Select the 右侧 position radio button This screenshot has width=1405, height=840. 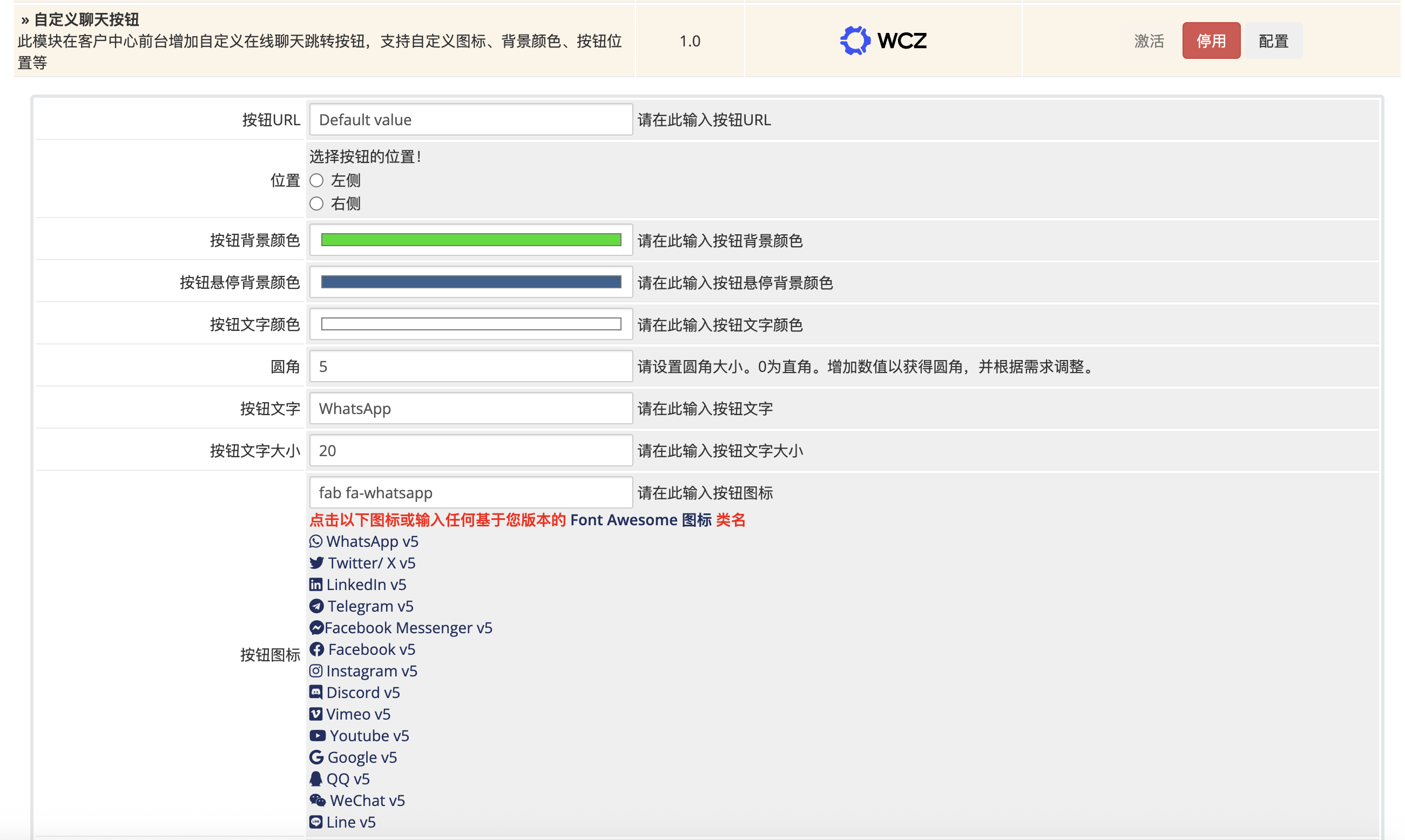point(316,204)
